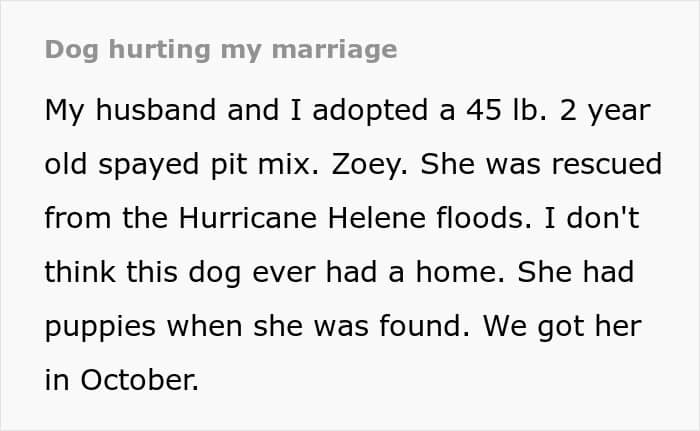
Task: Click the word "adopted" in the first line
Action: pos(370,110)
